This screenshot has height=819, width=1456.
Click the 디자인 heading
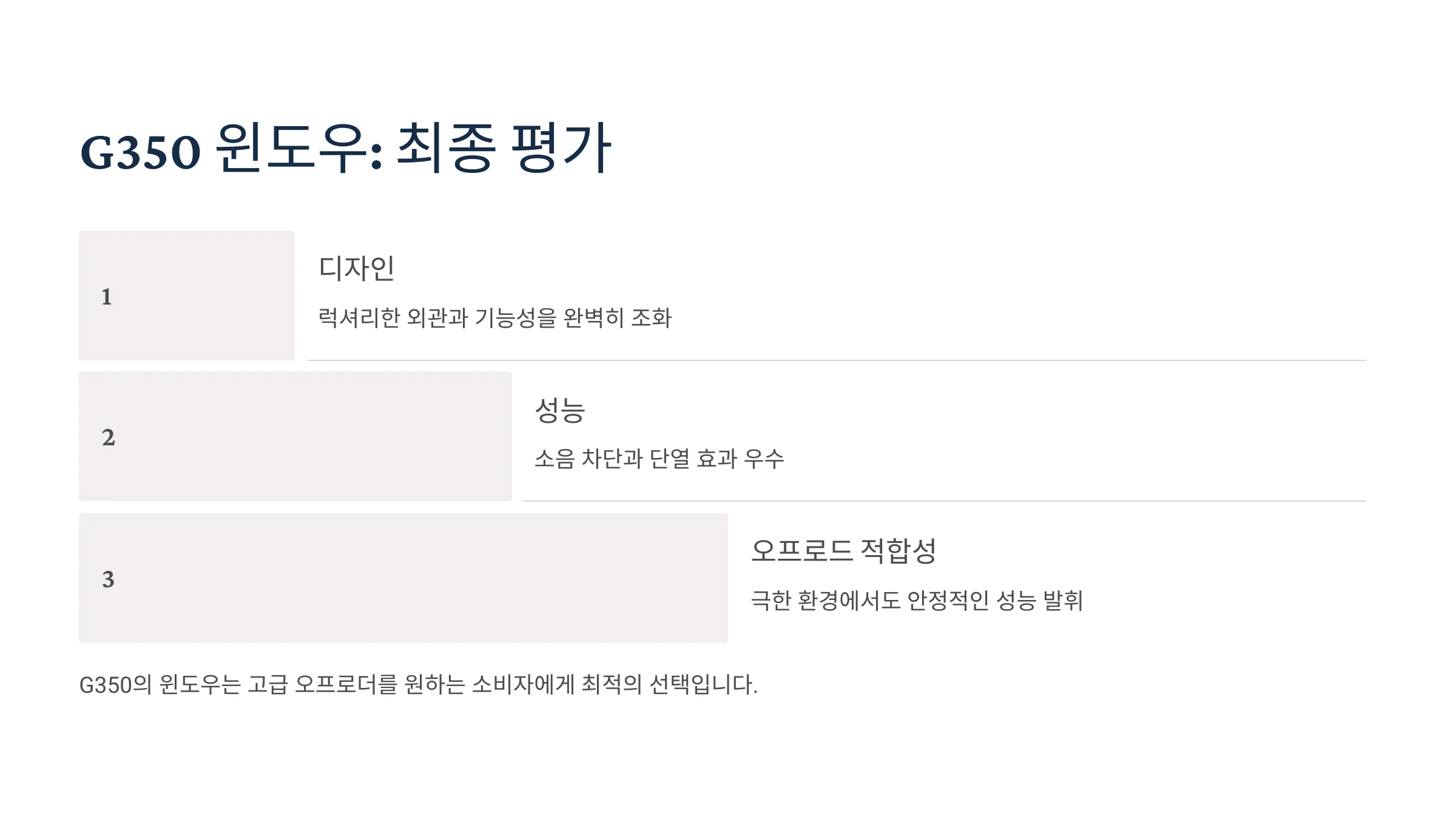[x=357, y=268]
